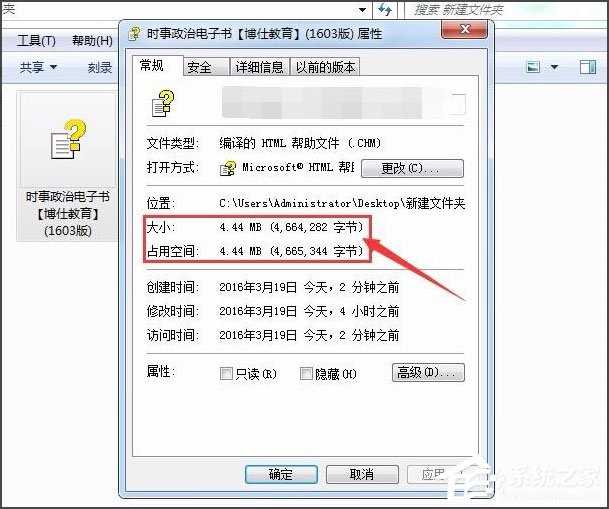Image resolution: width=609 pixels, height=509 pixels.
Task: Click the view mode icon in the toolbar
Action: pos(533,67)
